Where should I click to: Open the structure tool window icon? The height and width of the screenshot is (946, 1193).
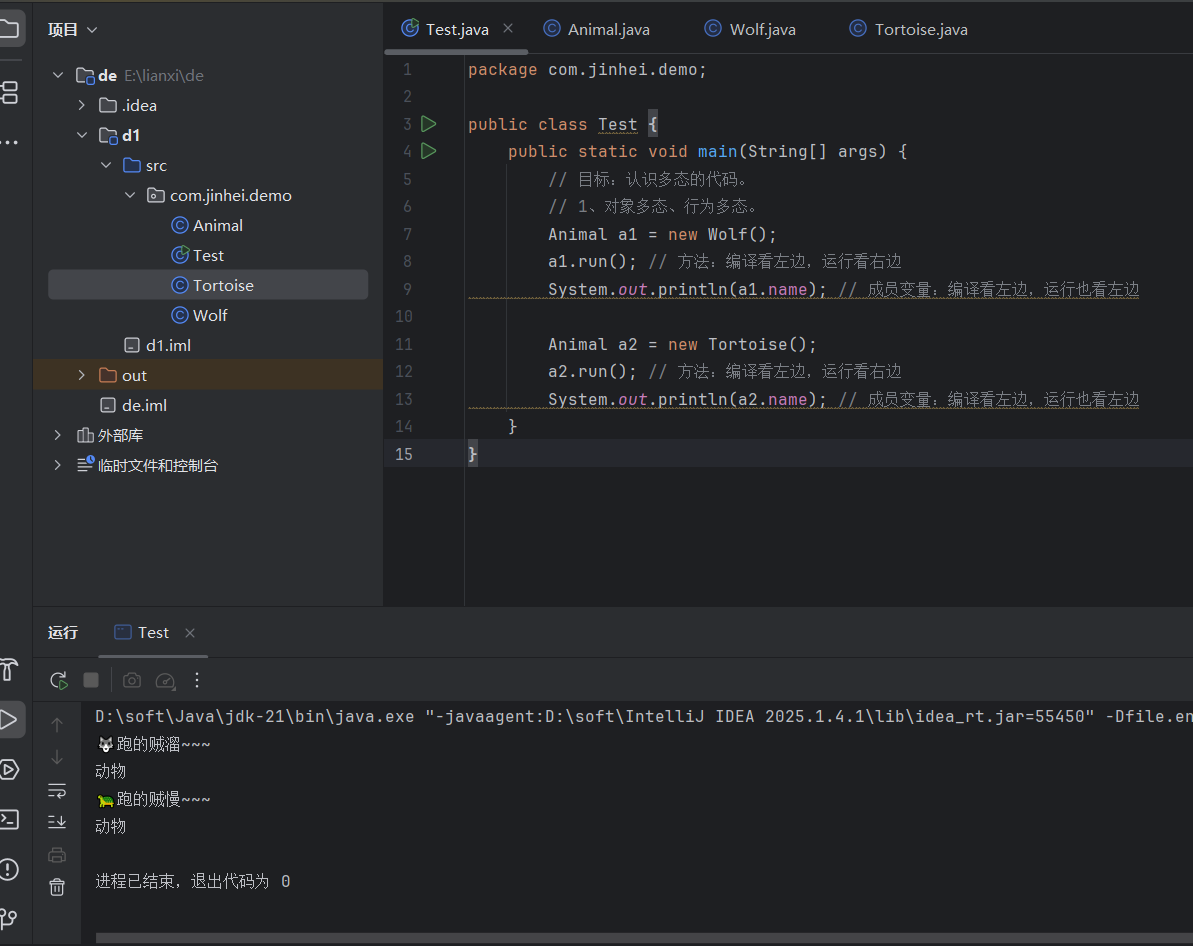[x=9, y=93]
